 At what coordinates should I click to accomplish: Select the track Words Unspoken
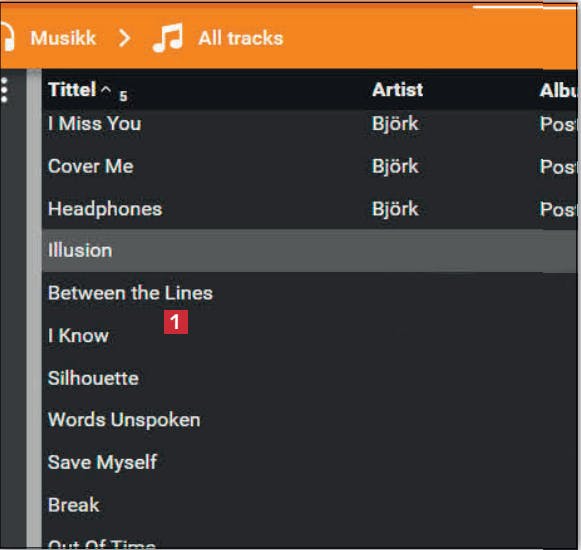pyautogui.click(x=309, y=420)
